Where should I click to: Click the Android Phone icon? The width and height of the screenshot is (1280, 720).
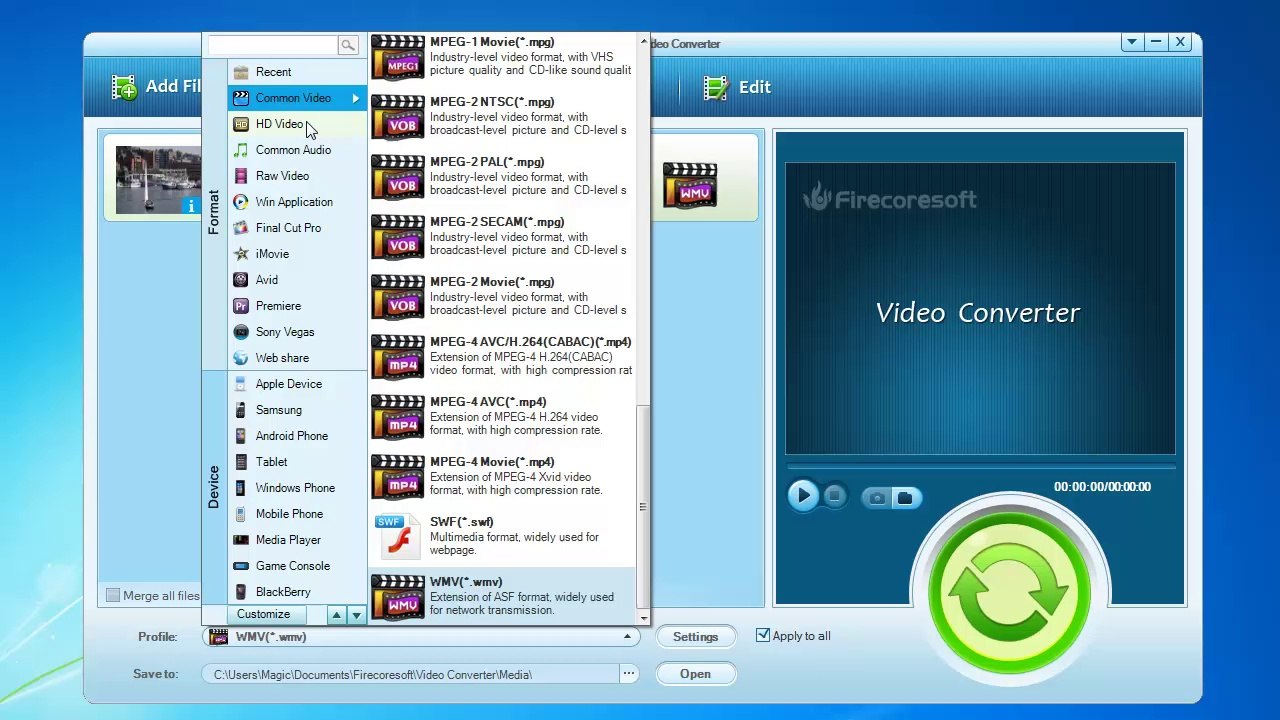[240, 436]
